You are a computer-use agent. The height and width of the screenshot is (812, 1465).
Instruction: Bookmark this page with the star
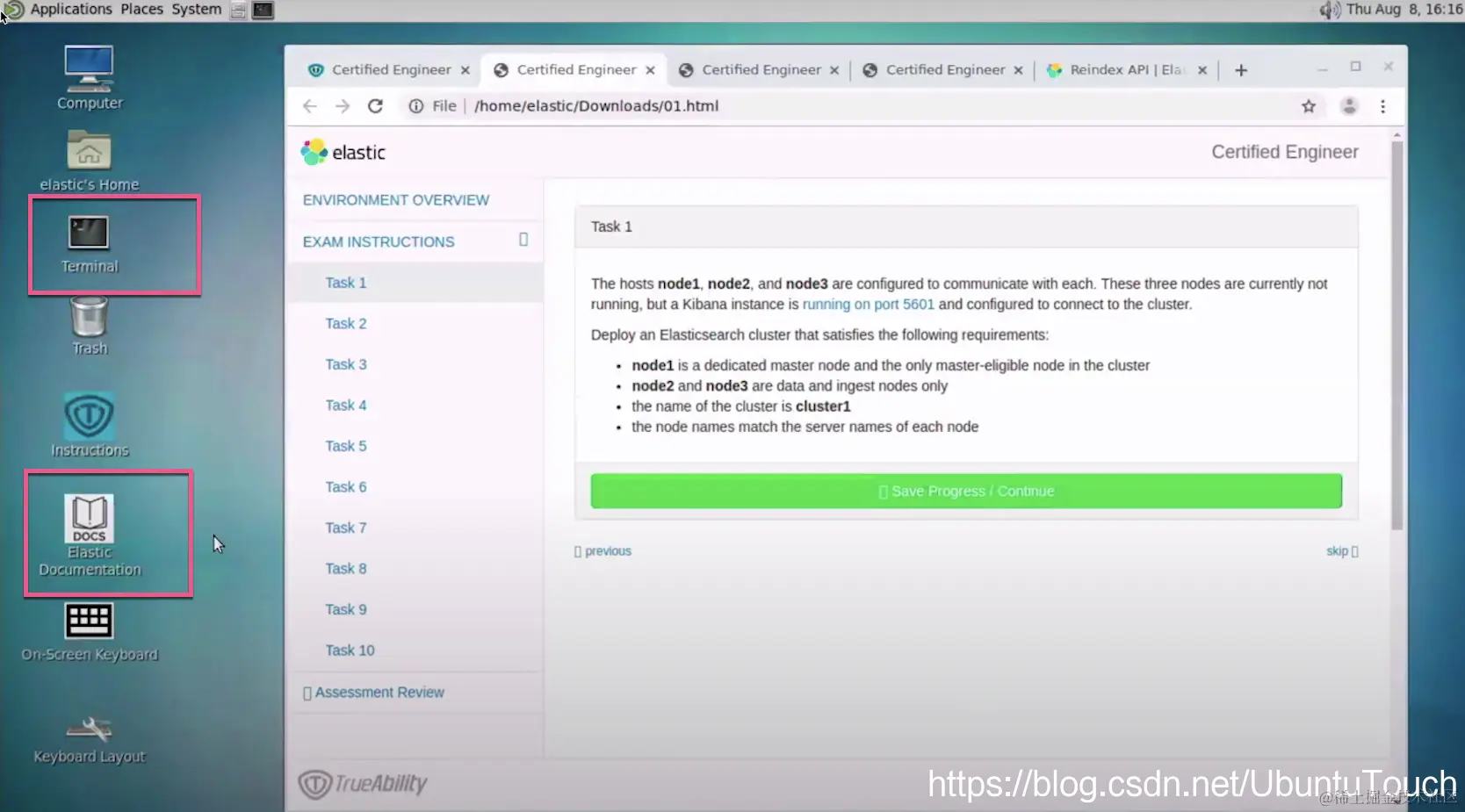(1309, 106)
